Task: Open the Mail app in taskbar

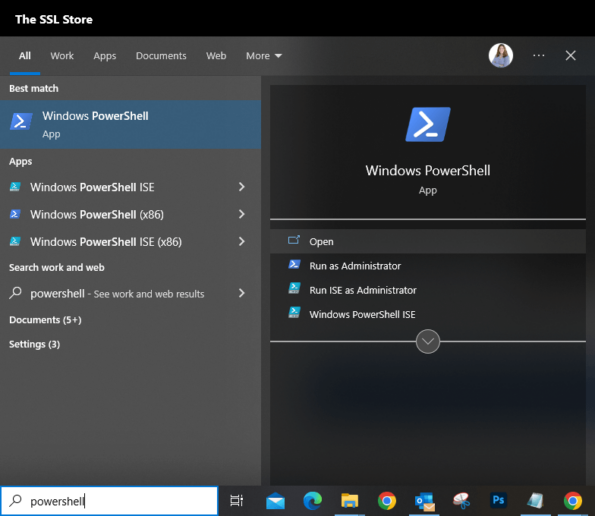Action: (x=275, y=501)
